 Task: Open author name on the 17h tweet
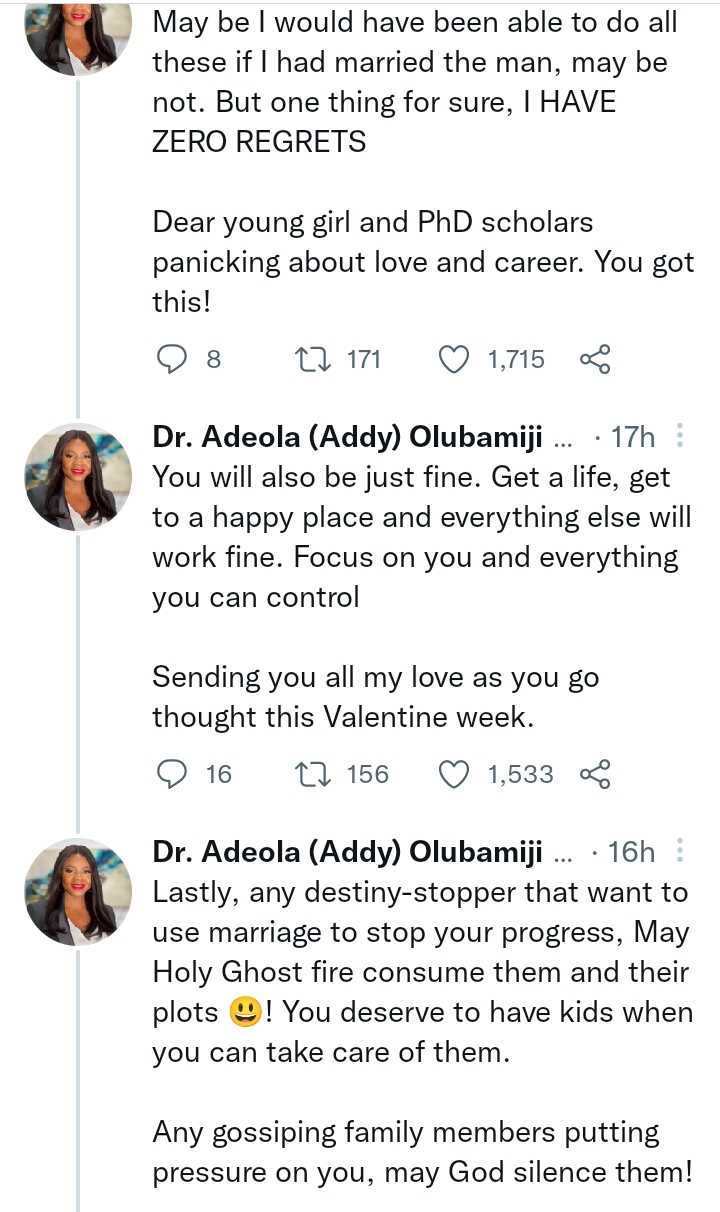[347, 437]
